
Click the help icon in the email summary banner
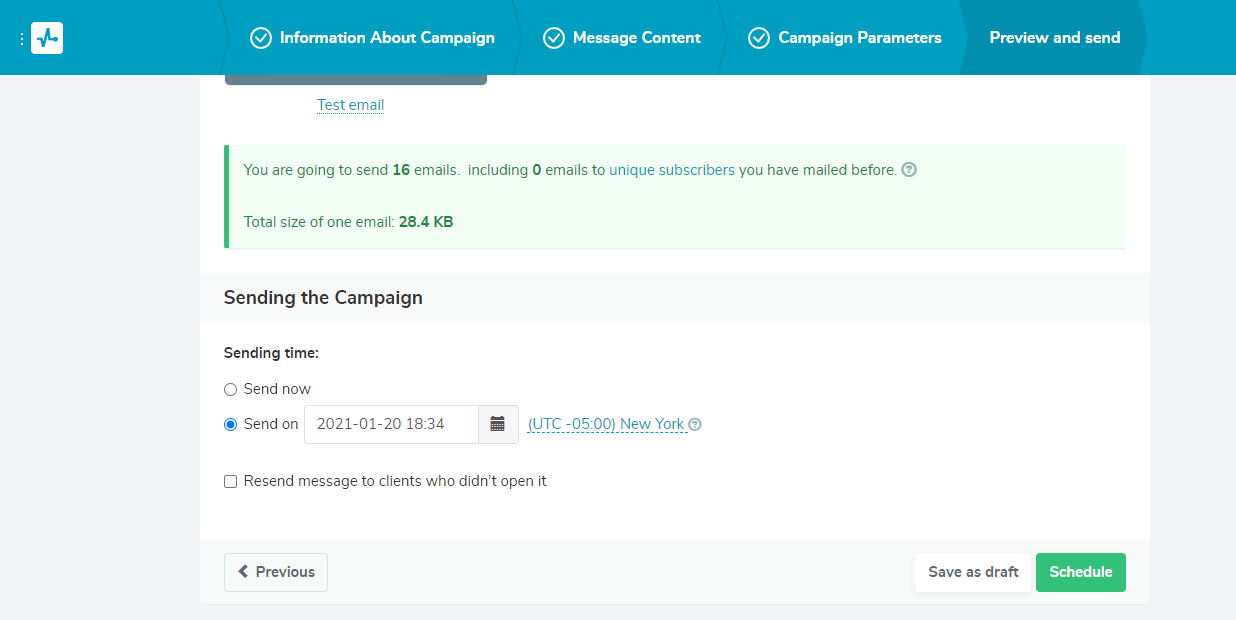click(908, 170)
